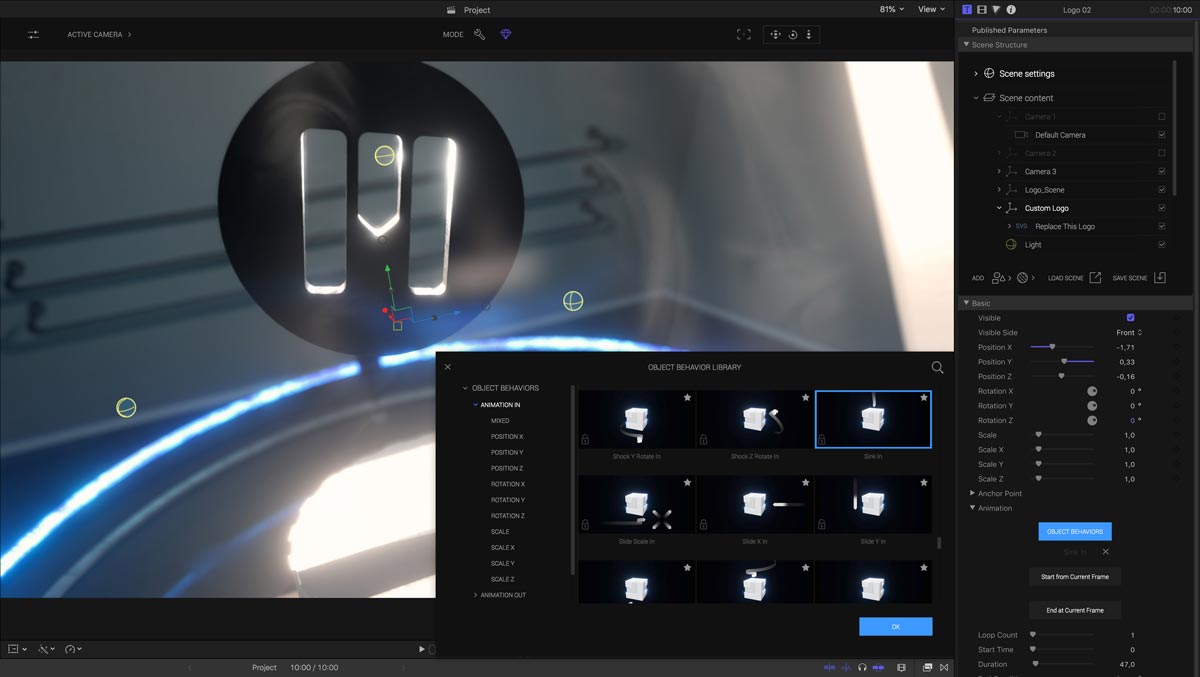Toggle the Camera 3 visibility checkbox

point(1162,172)
